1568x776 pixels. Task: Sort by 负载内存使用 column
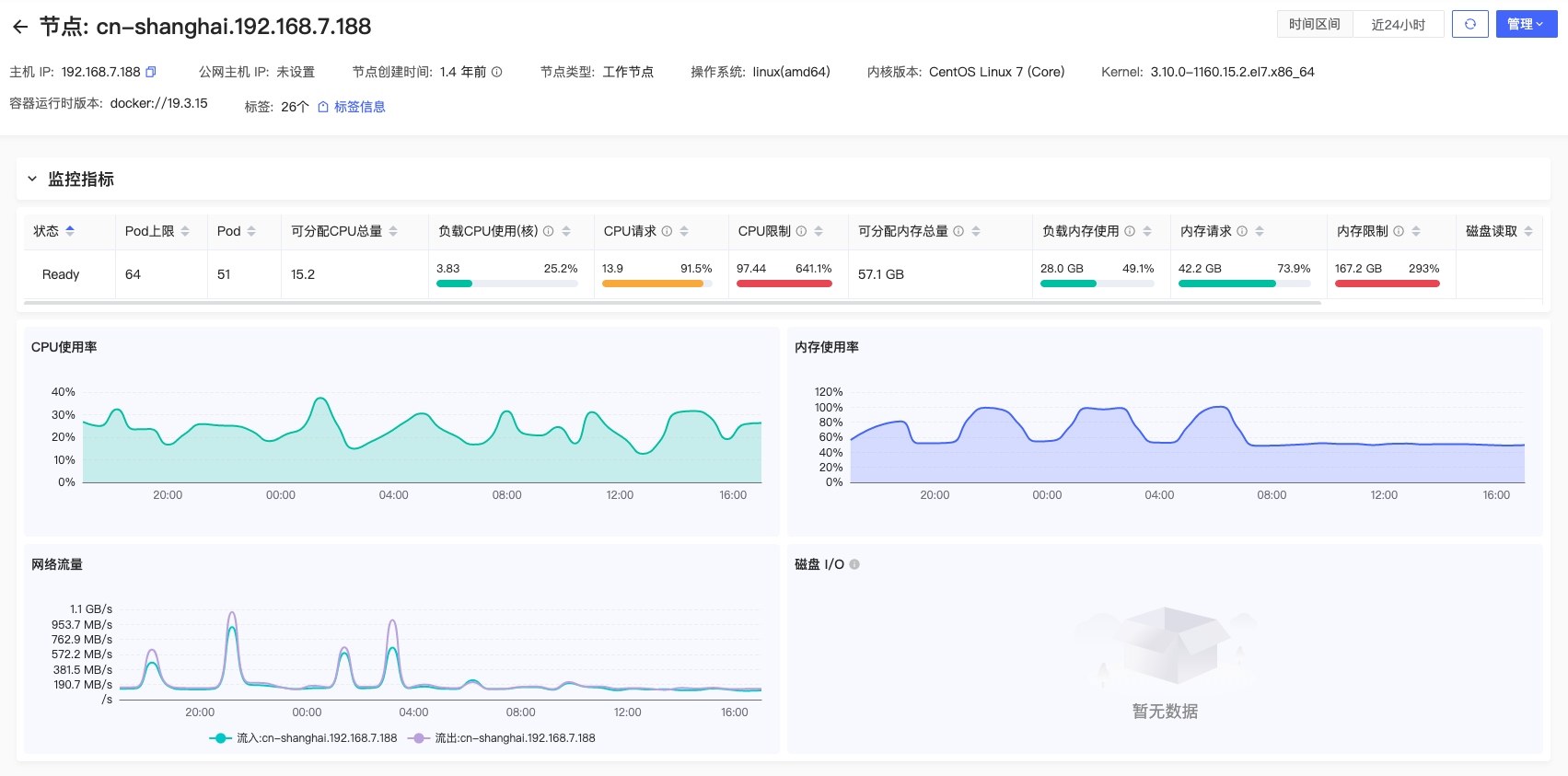click(1147, 231)
